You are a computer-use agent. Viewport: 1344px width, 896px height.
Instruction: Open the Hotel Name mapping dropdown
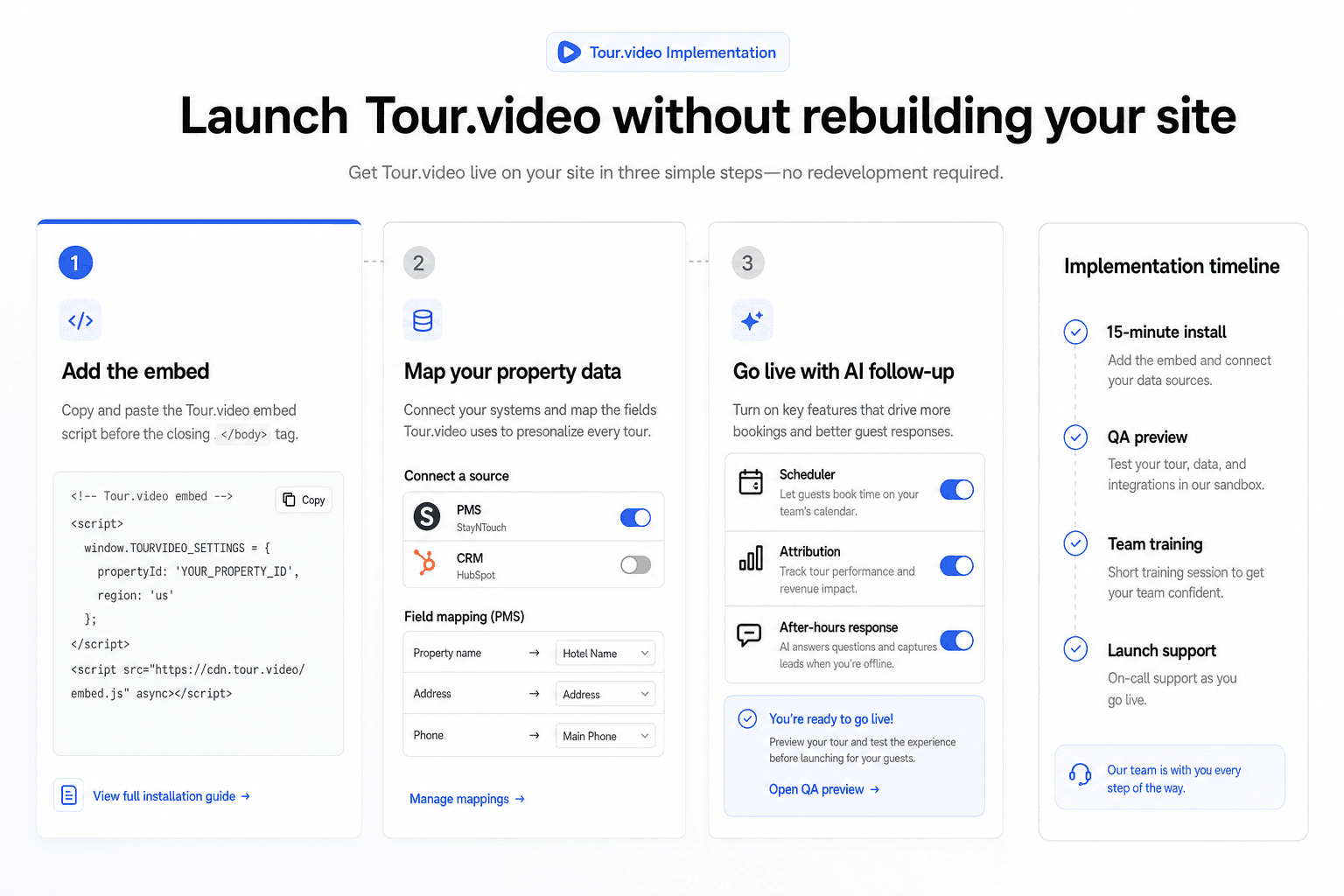pos(605,653)
